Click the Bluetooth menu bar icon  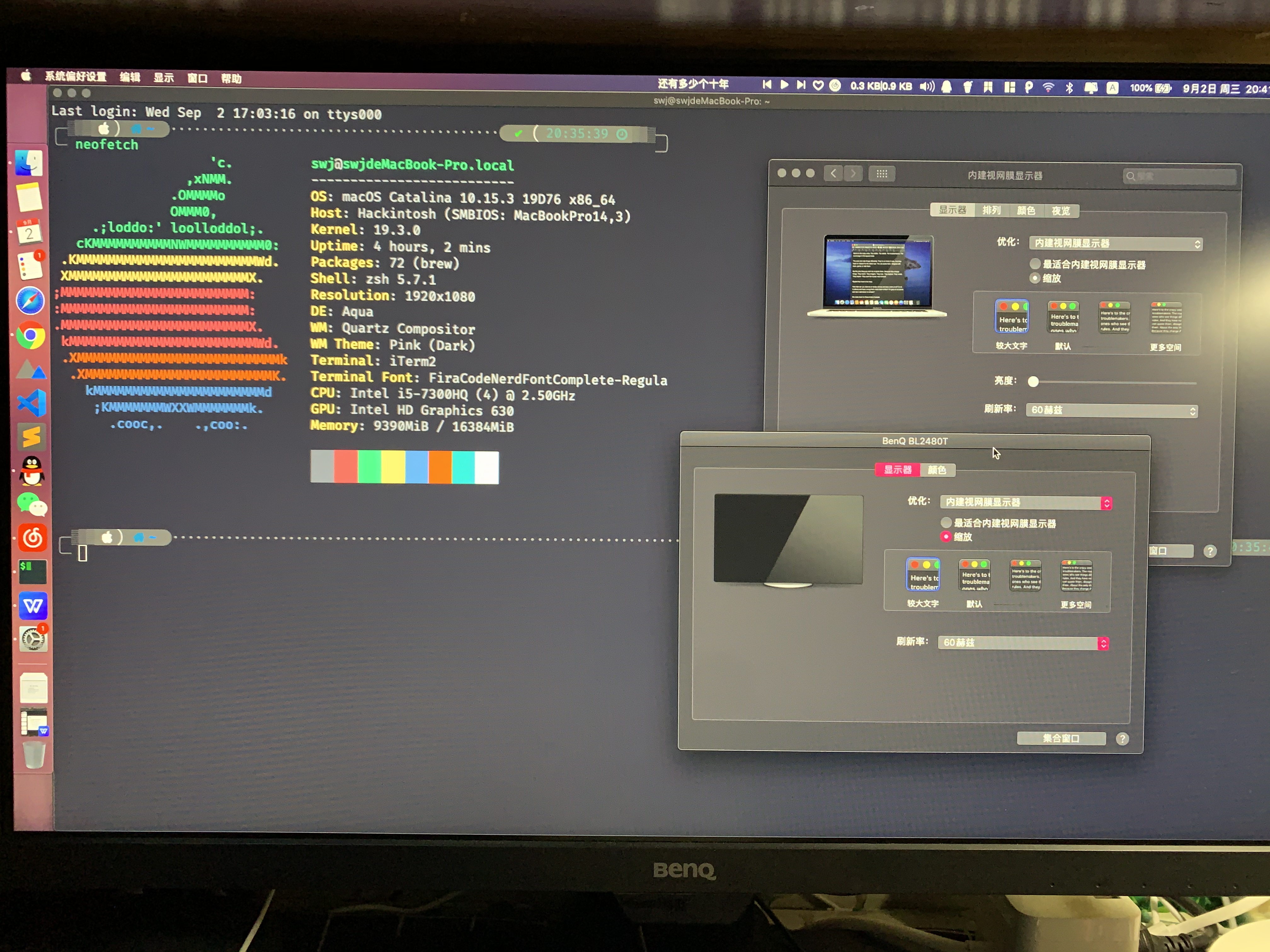[x=1069, y=88]
